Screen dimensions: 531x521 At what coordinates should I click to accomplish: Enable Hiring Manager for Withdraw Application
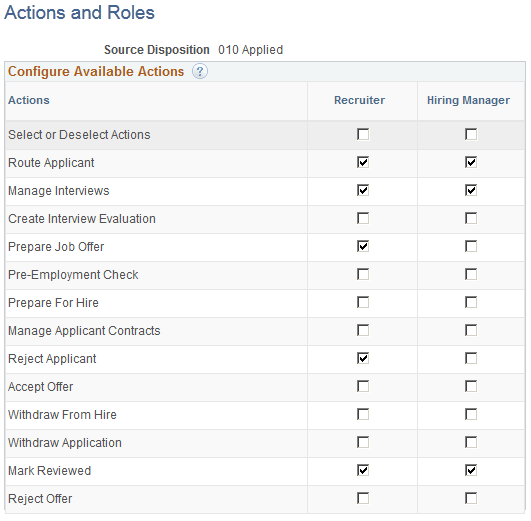coord(471,442)
